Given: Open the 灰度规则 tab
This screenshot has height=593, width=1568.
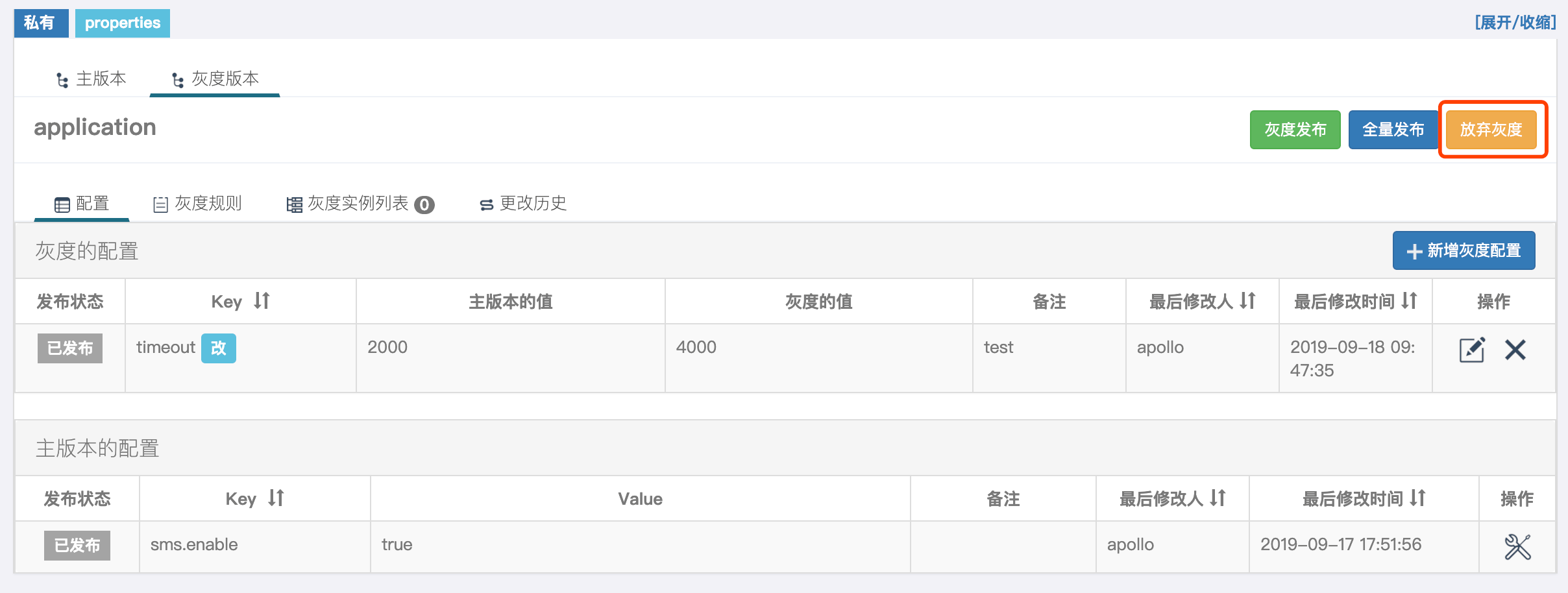Looking at the screenshot, I should click(x=197, y=204).
